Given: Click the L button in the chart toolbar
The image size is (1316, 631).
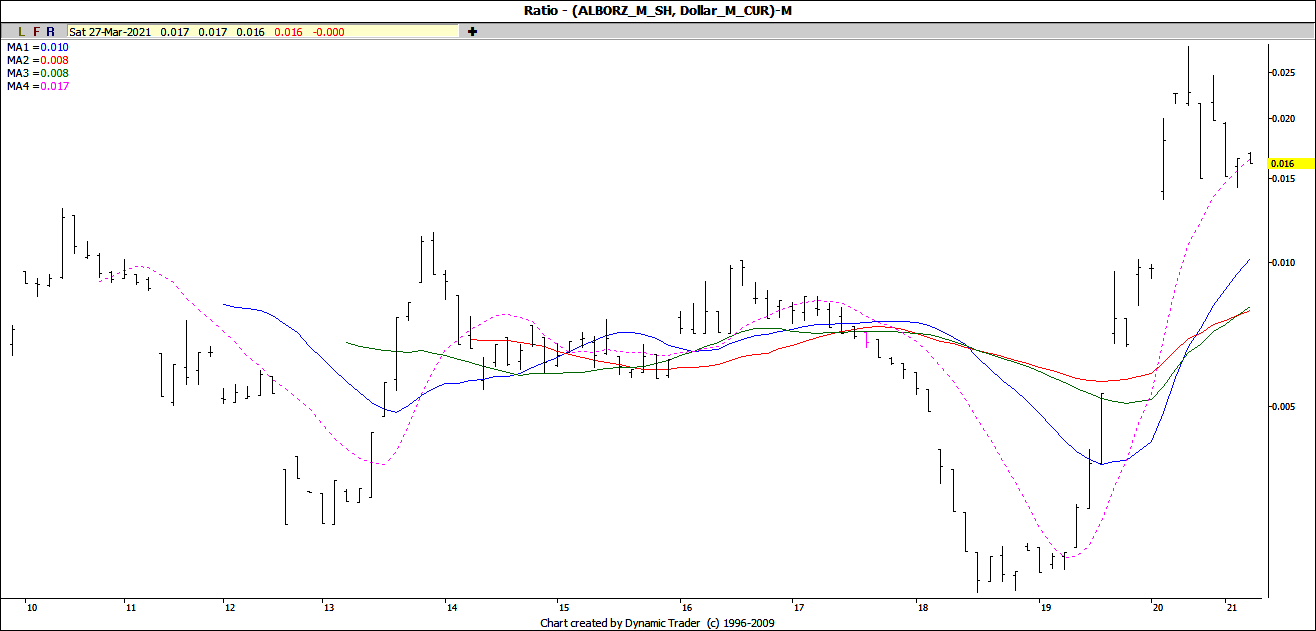Looking at the screenshot, I should click(x=22, y=31).
